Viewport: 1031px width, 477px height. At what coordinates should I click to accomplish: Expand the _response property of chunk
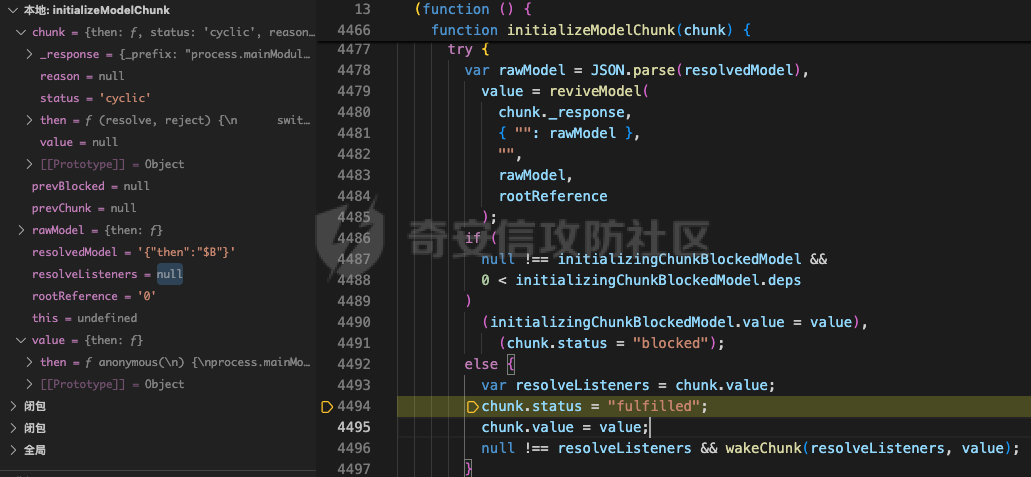point(30,54)
